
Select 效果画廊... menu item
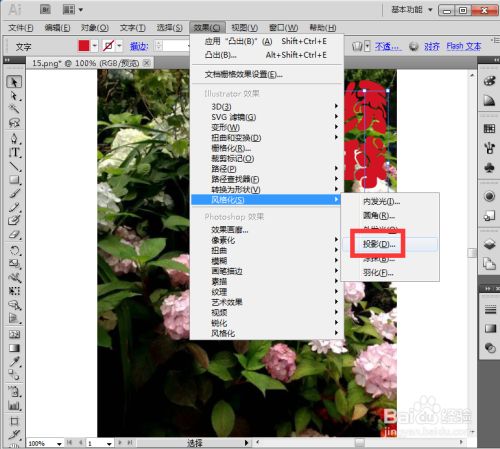266,230
